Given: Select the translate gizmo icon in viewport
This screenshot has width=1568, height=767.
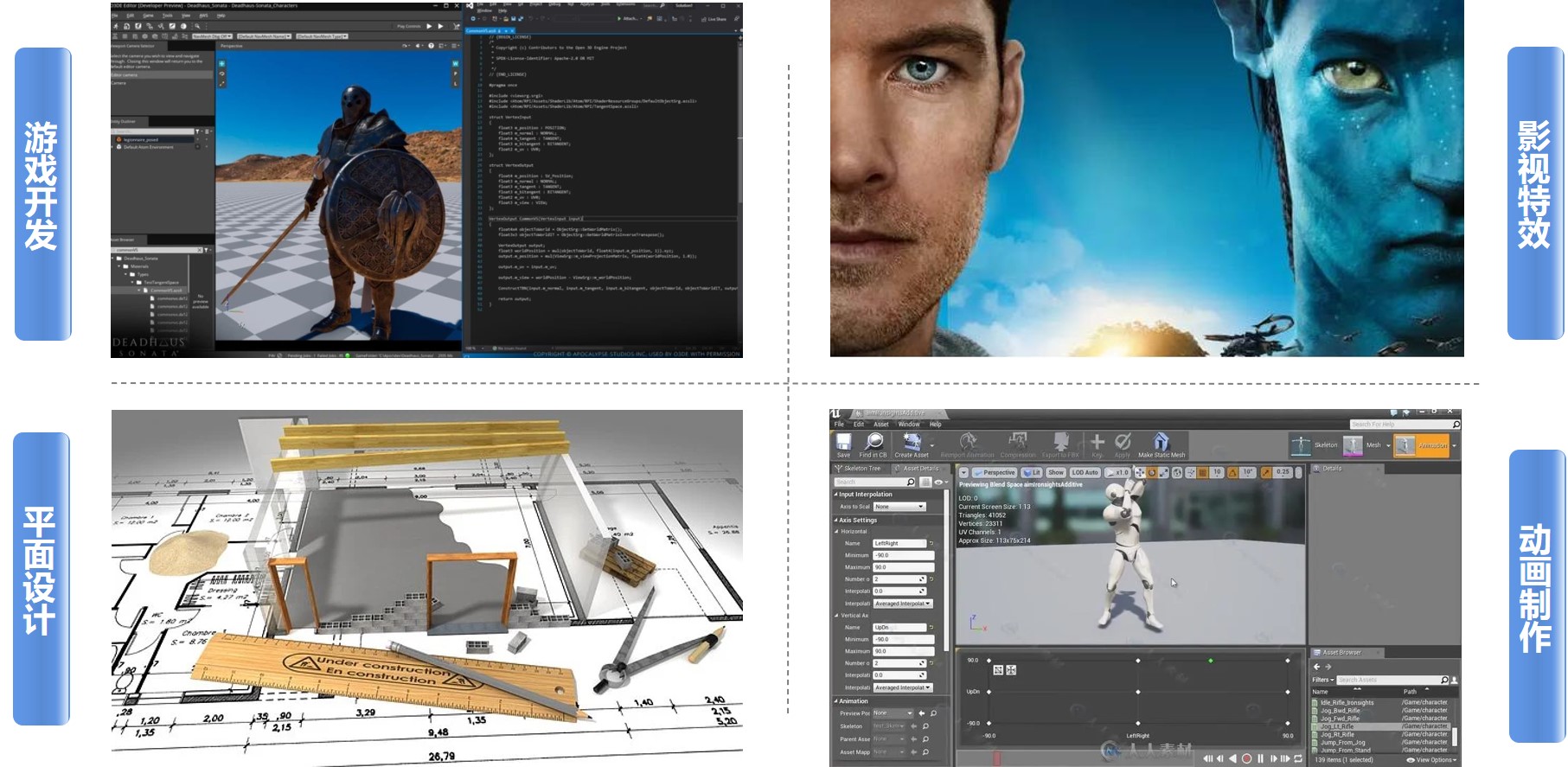Looking at the screenshot, I should point(1140,473).
